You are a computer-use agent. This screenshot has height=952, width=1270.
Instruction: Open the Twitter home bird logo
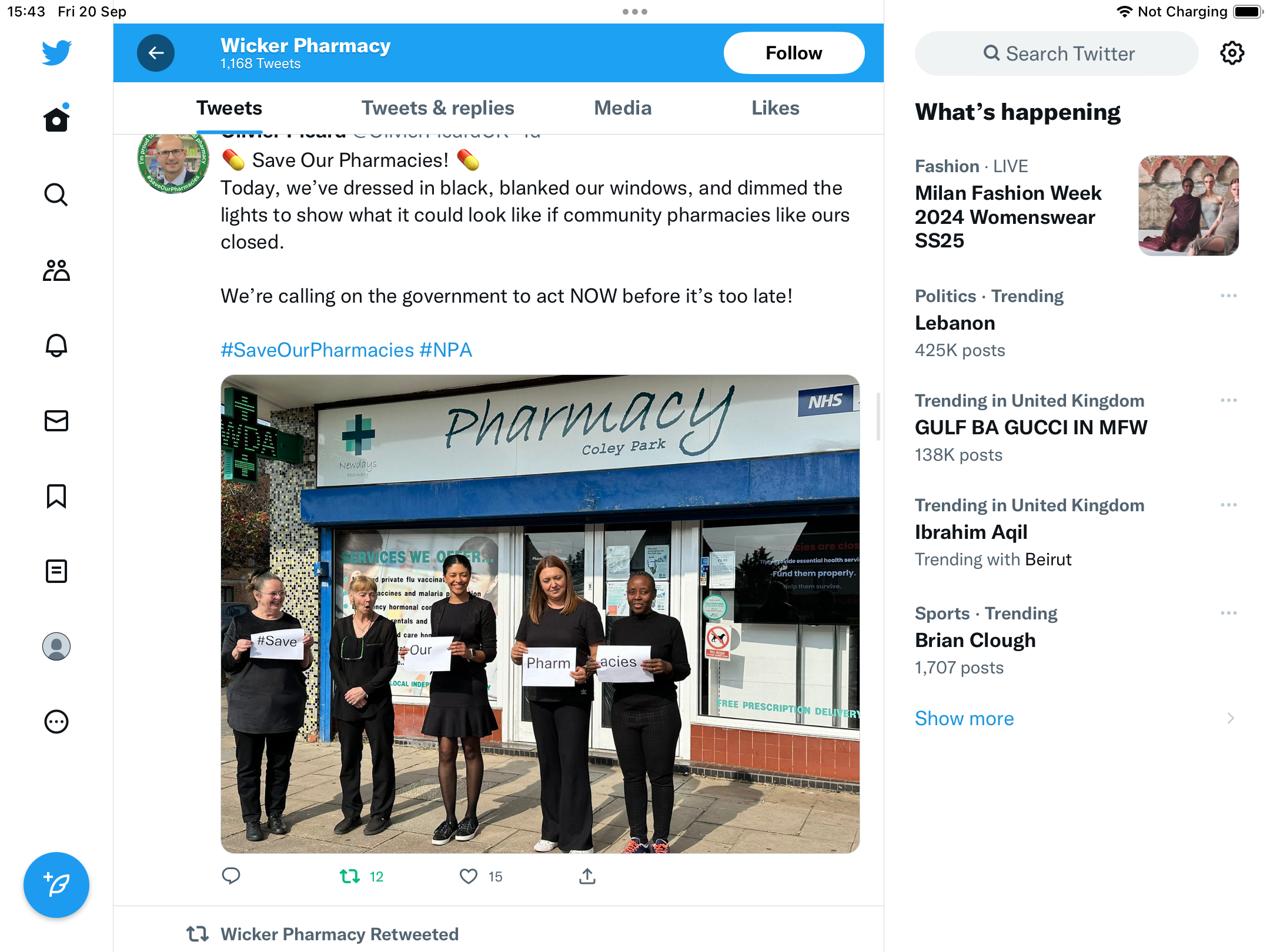click(56, 52)
